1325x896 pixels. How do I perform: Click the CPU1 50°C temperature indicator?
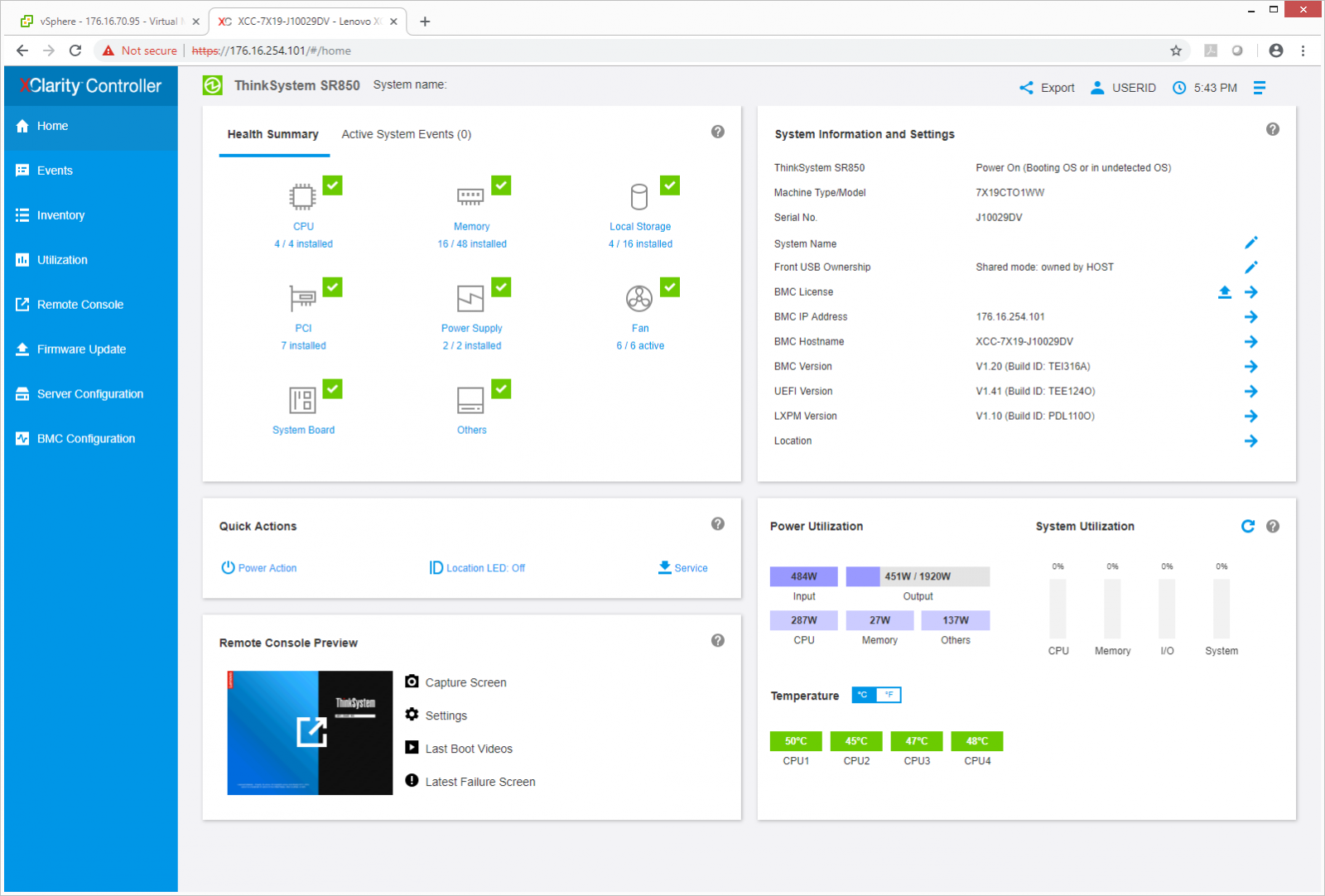click(796, 741)
